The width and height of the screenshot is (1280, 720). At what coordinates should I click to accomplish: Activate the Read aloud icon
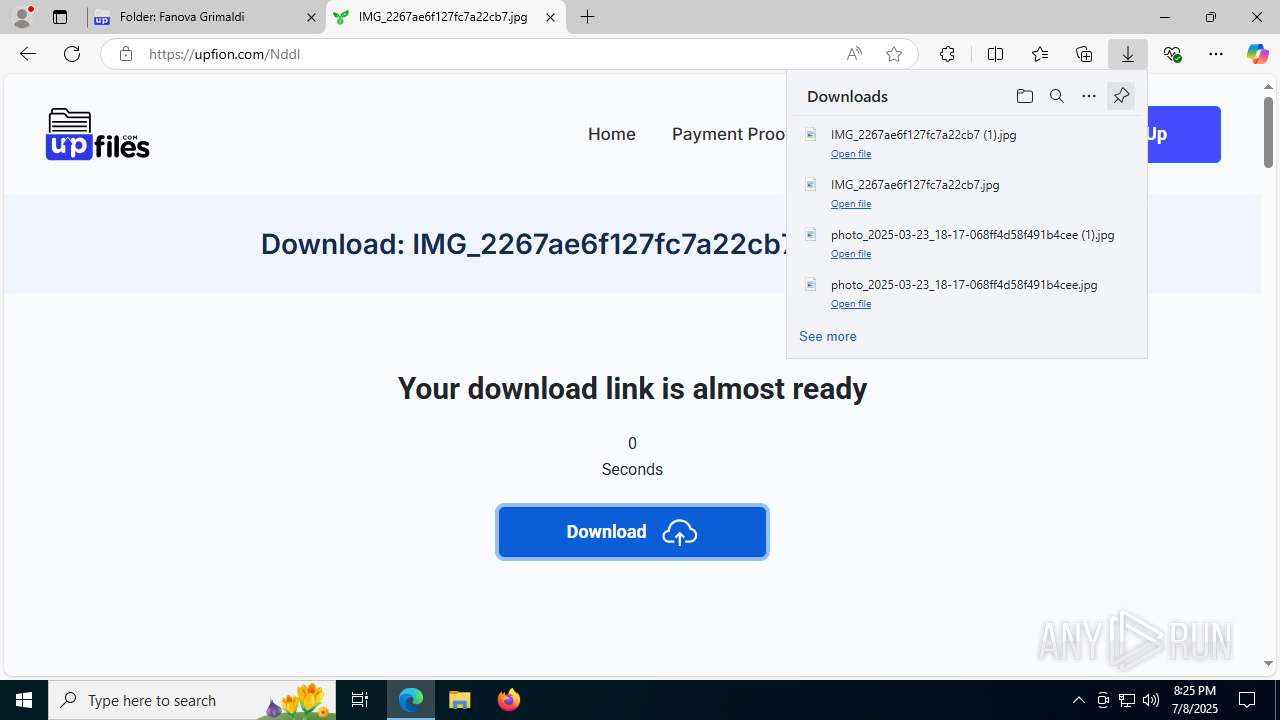click(x=854, y=54)
